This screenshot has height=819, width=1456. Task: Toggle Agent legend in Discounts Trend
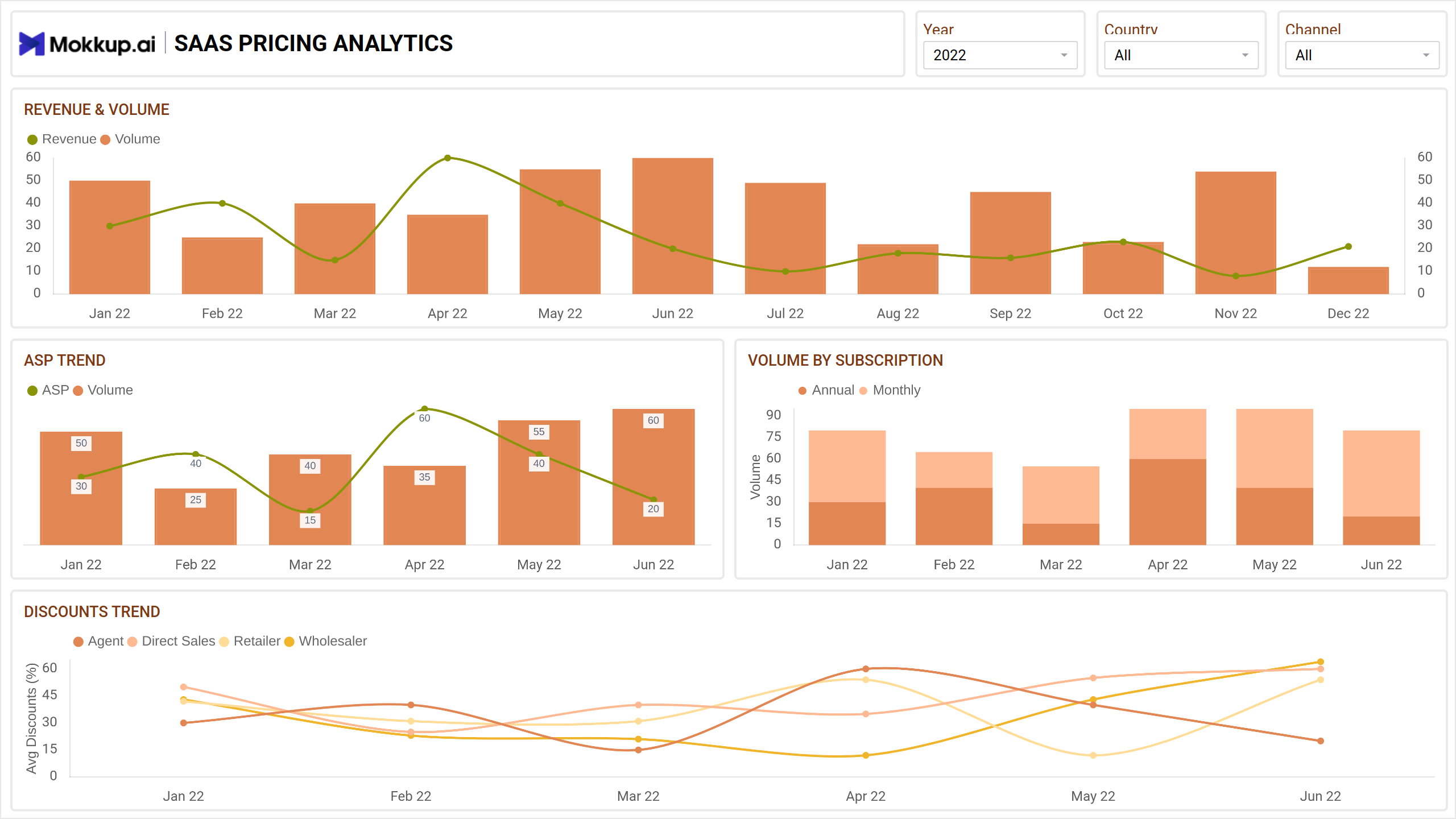point(98,641)
